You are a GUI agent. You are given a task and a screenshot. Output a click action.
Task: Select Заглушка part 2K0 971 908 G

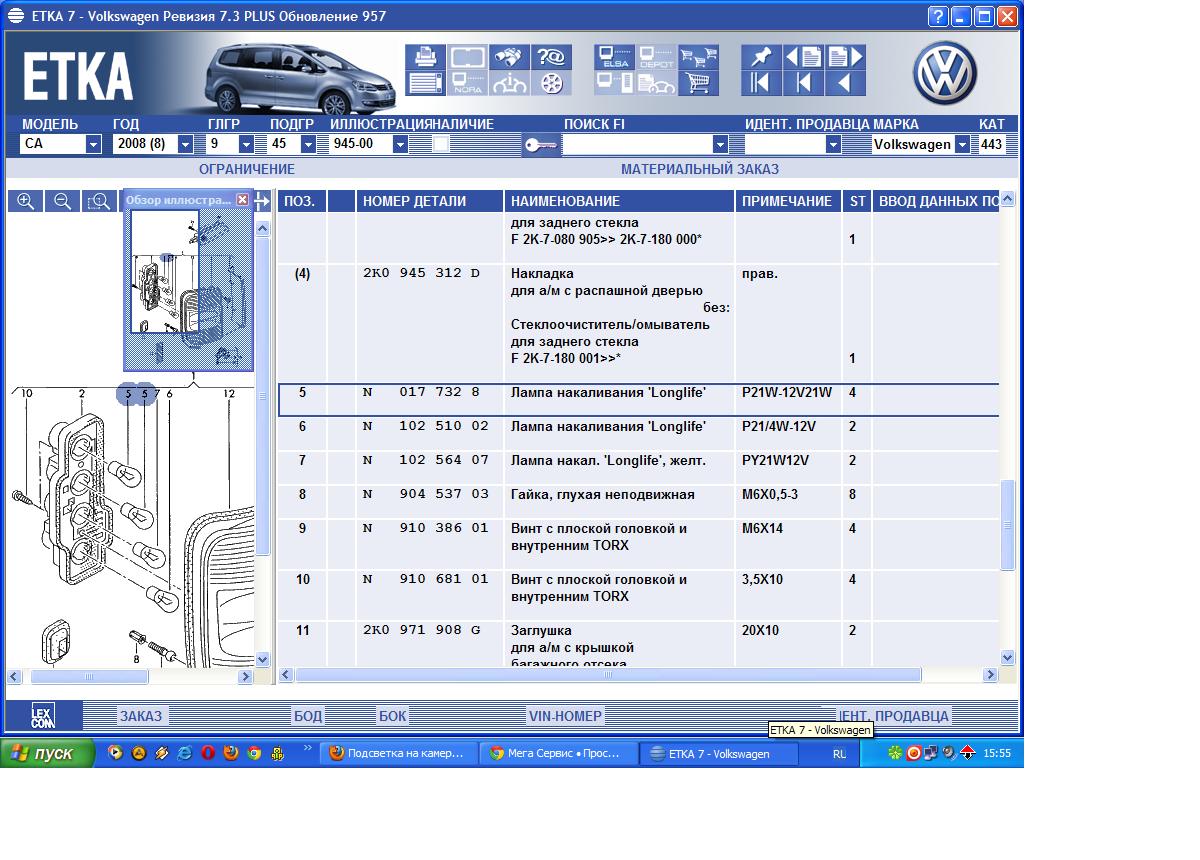pos(638,645)
